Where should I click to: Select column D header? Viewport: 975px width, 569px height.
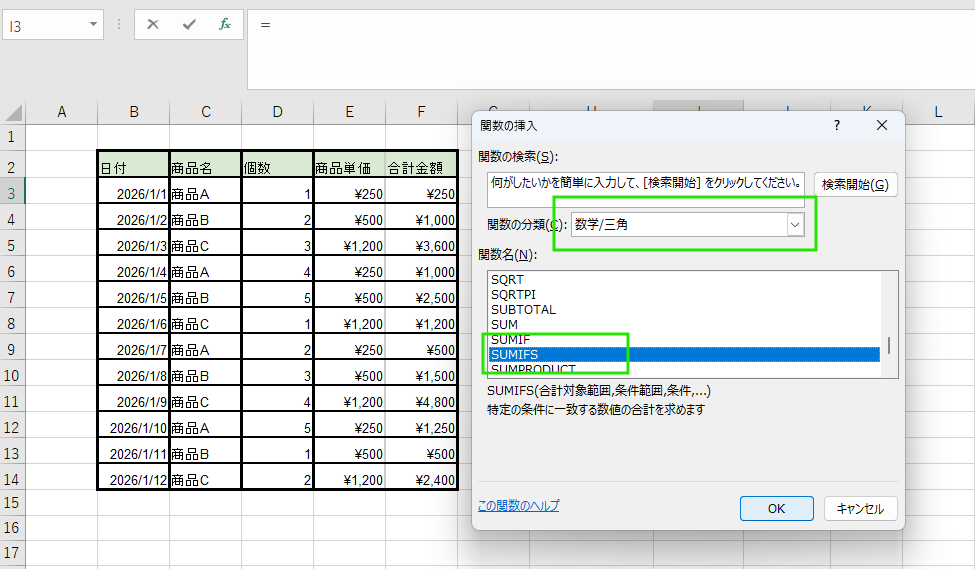[x=277, y=112]
